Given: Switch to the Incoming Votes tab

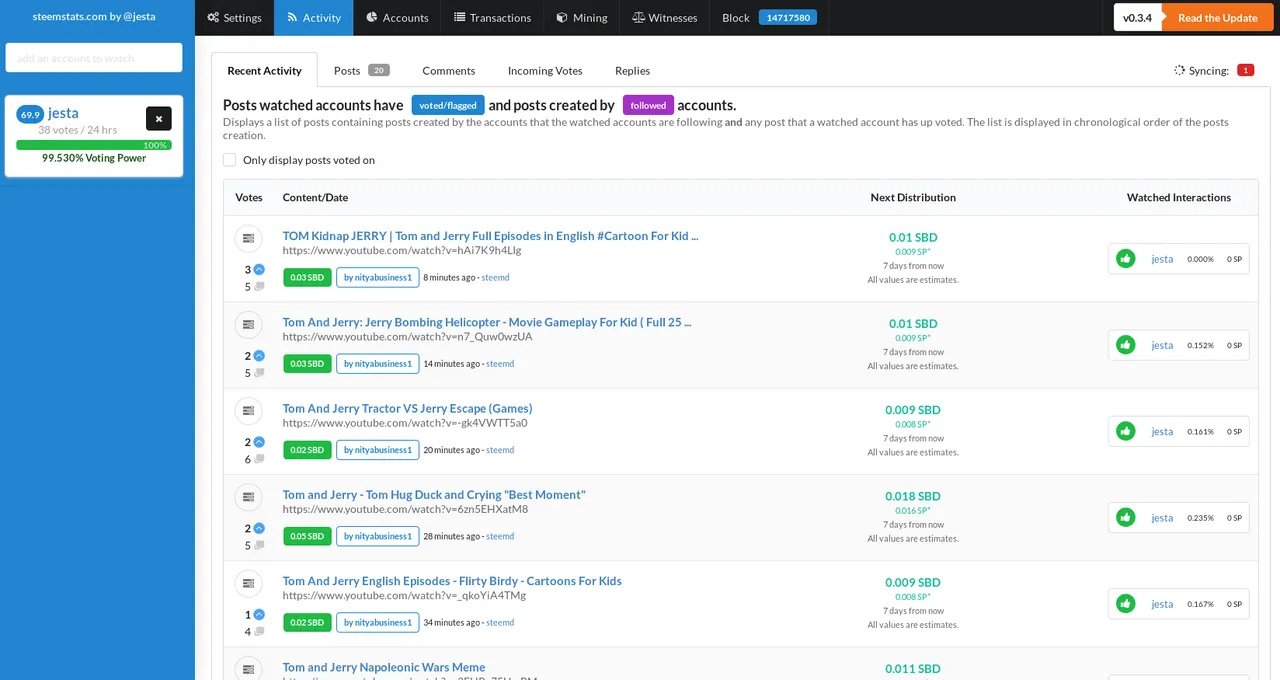Looking at the screenshot, I should coord(545,70).
